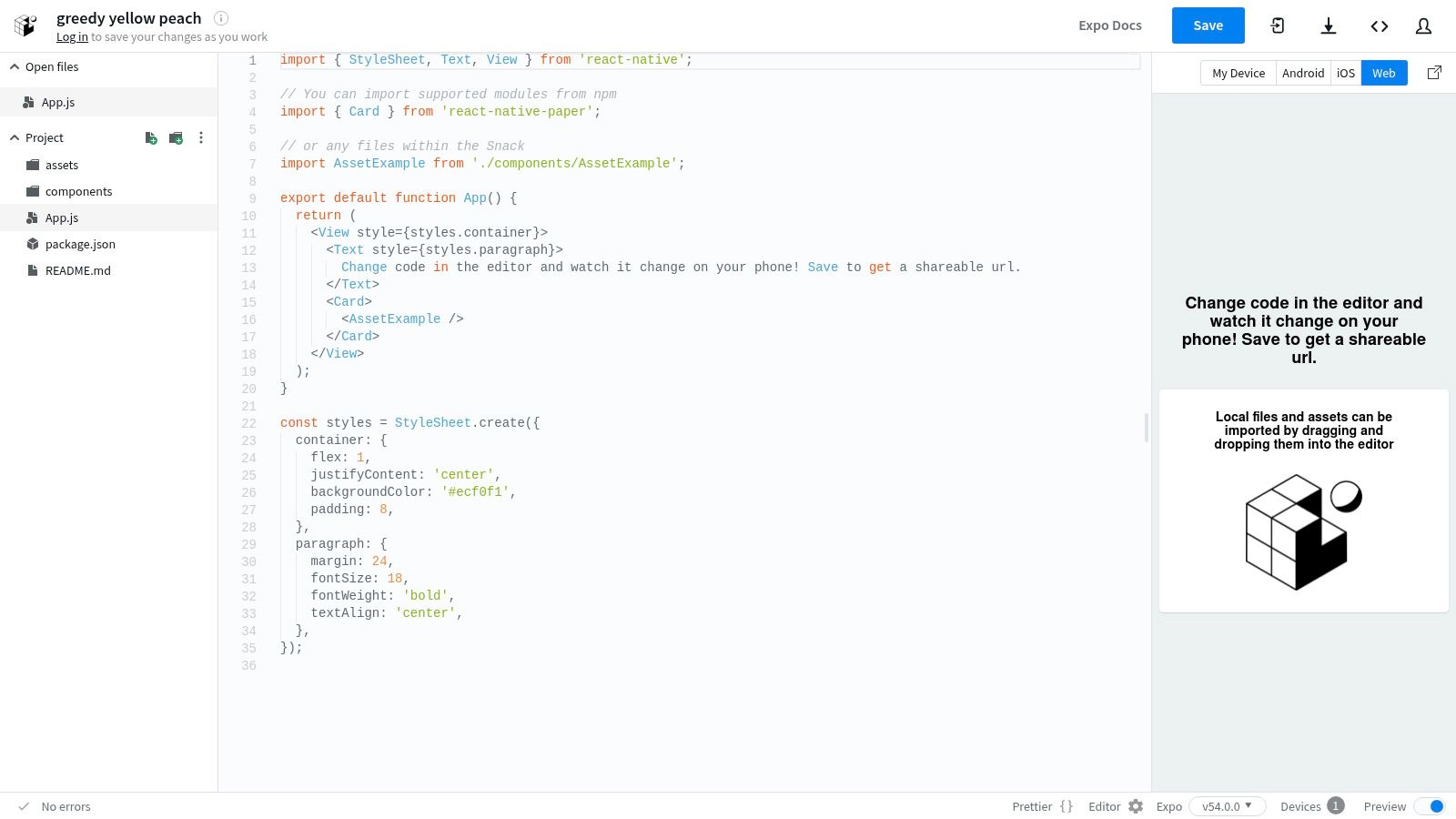Open the user account icon
The width and height of the screenshot is (1456, 819).
point(1424,25)
